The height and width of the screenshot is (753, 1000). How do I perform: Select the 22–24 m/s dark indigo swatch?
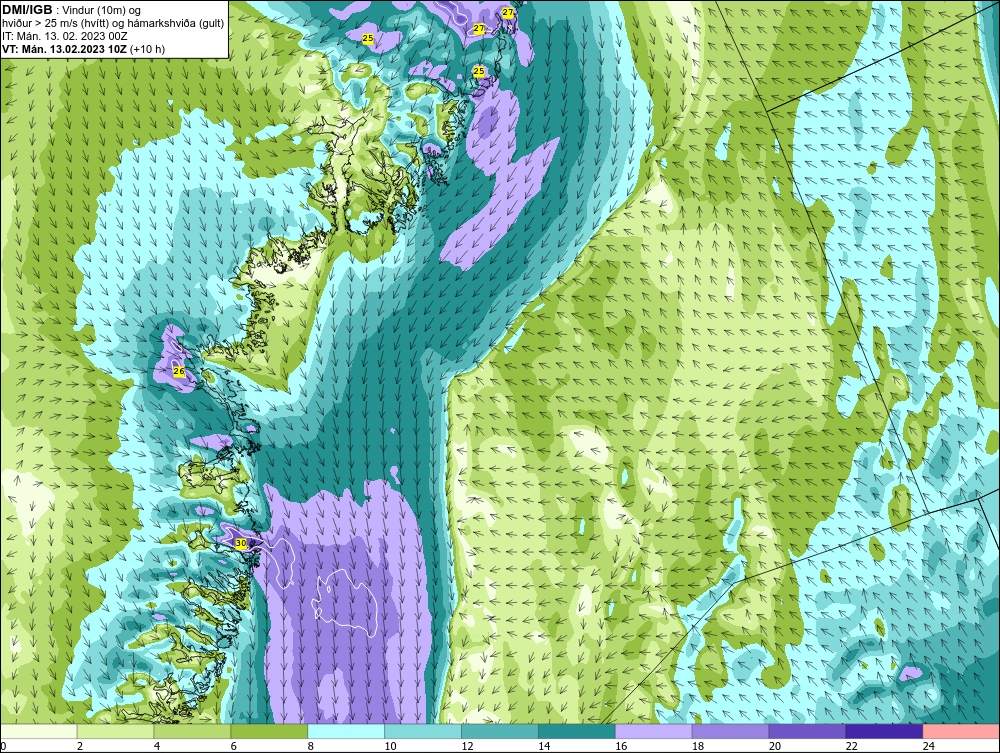[x=884, y=731]
